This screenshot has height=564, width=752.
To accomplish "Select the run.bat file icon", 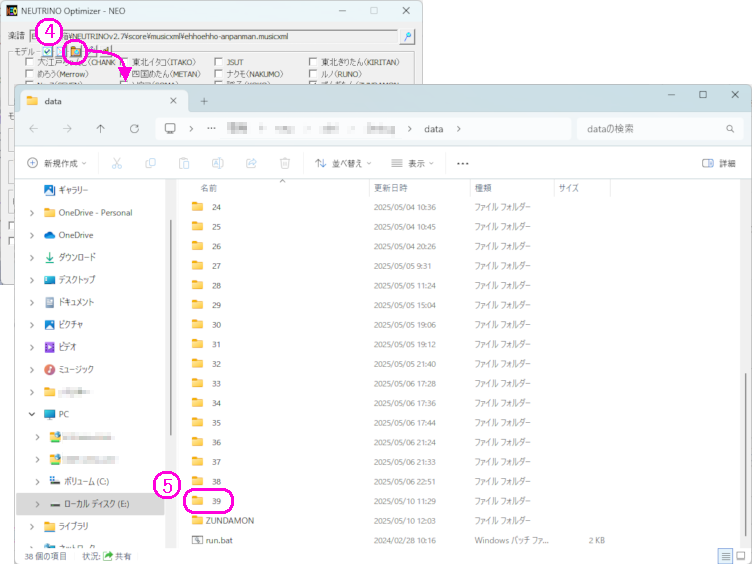I will coord(197,540).
